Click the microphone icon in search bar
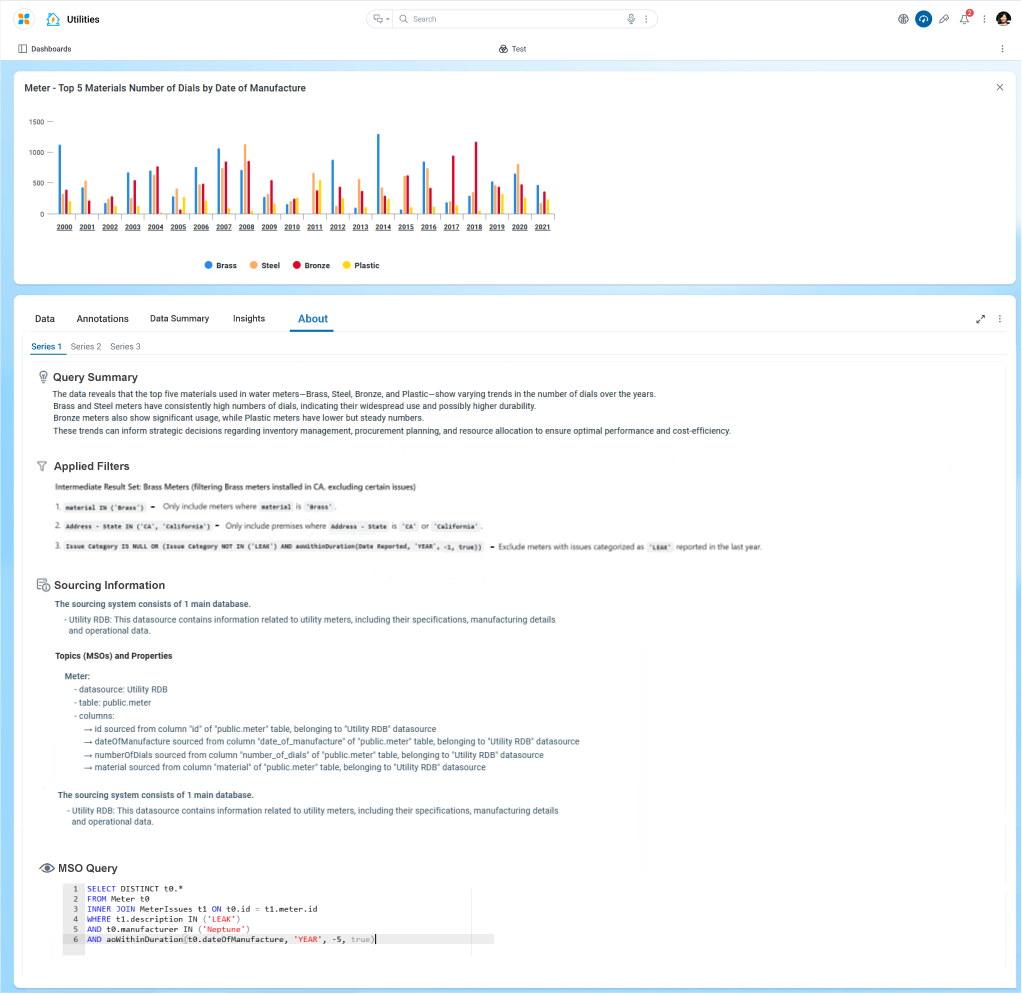Screen dimensions: 1022x994 (x=631, y=19)
